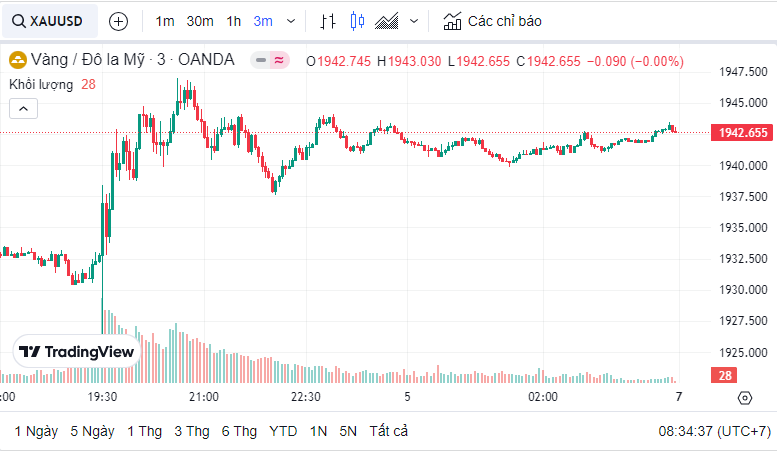Show Tất cả full range
This screenshot has height=451, width=777.
click(389, 431)
